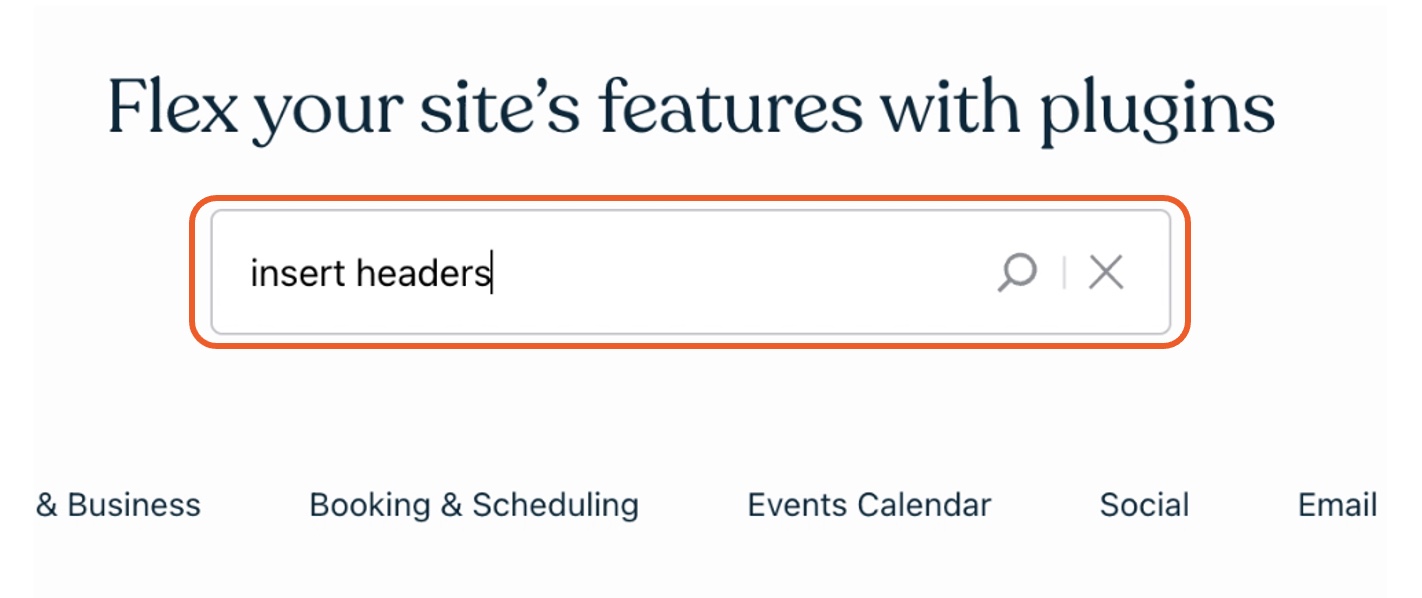Click the text cursor after 'headers'
Viewport: 1422px width, 598px height.
491,273
